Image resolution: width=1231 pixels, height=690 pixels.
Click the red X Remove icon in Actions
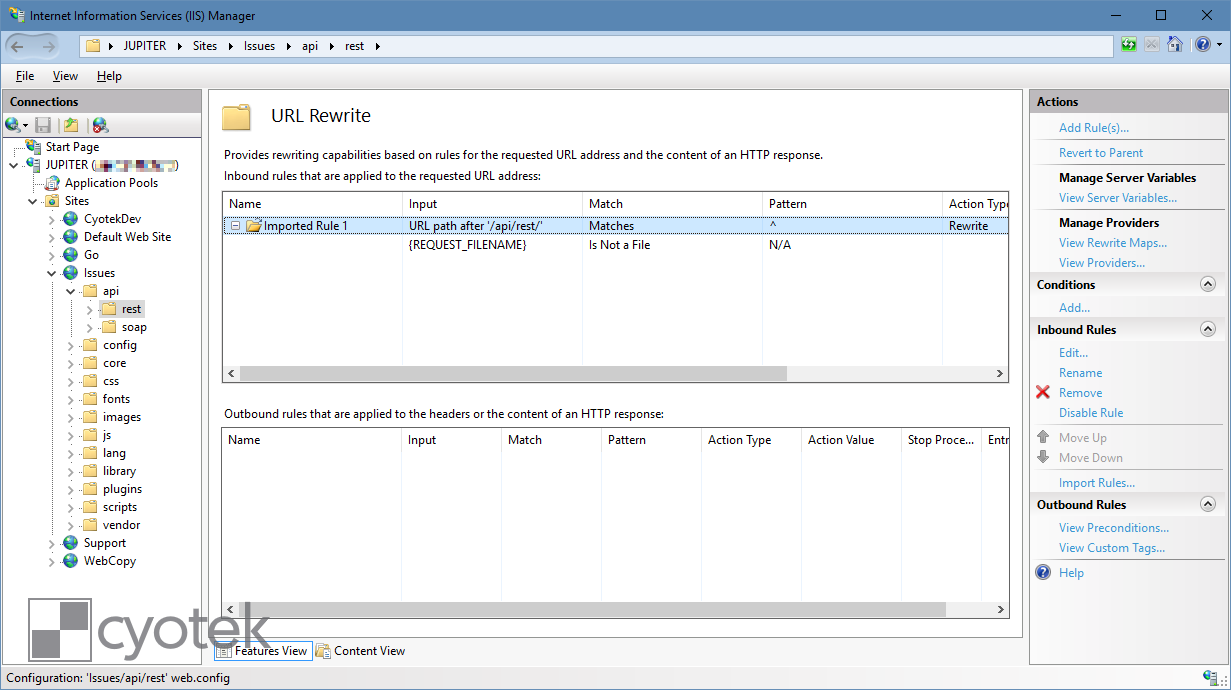click(1043, 393)
